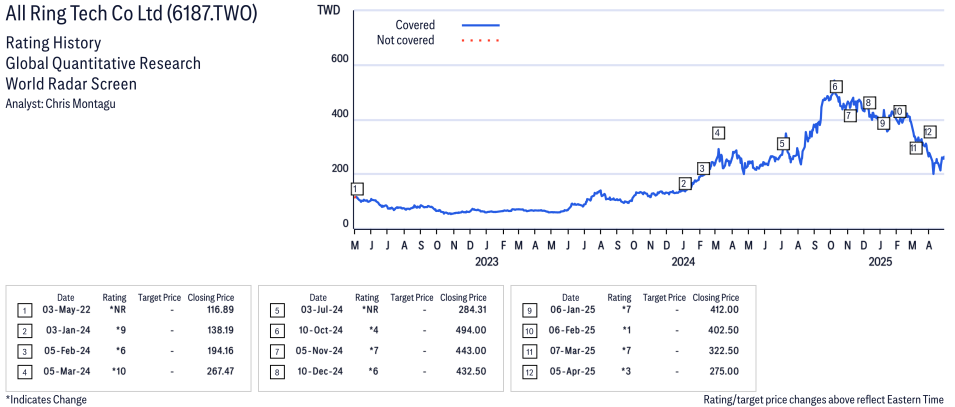Click the date 03-Jul-24 in the table
955x407 pixels.
coord(319,311)
